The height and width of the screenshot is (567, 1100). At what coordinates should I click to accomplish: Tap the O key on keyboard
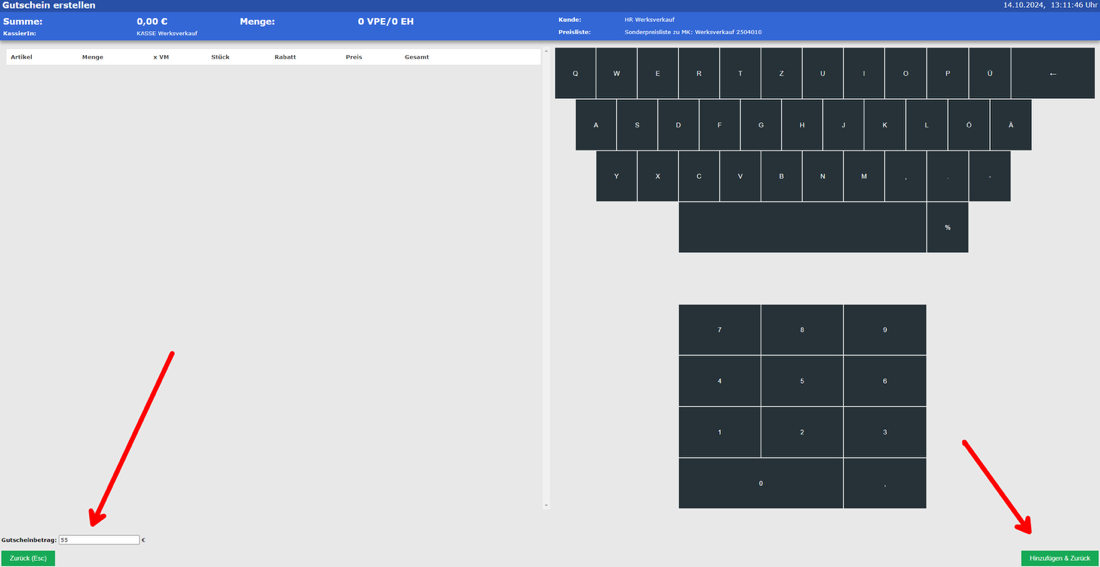coord(906,73)
